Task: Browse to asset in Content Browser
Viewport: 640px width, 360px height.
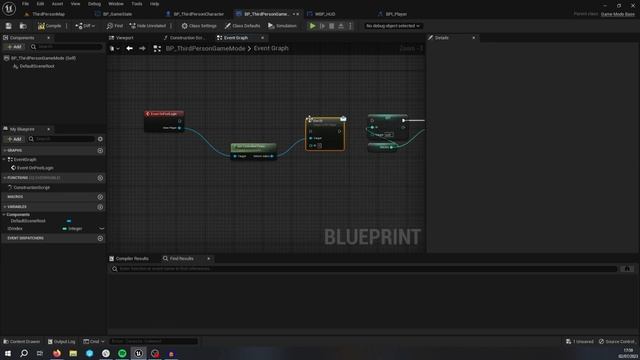Action: (23, 26)
